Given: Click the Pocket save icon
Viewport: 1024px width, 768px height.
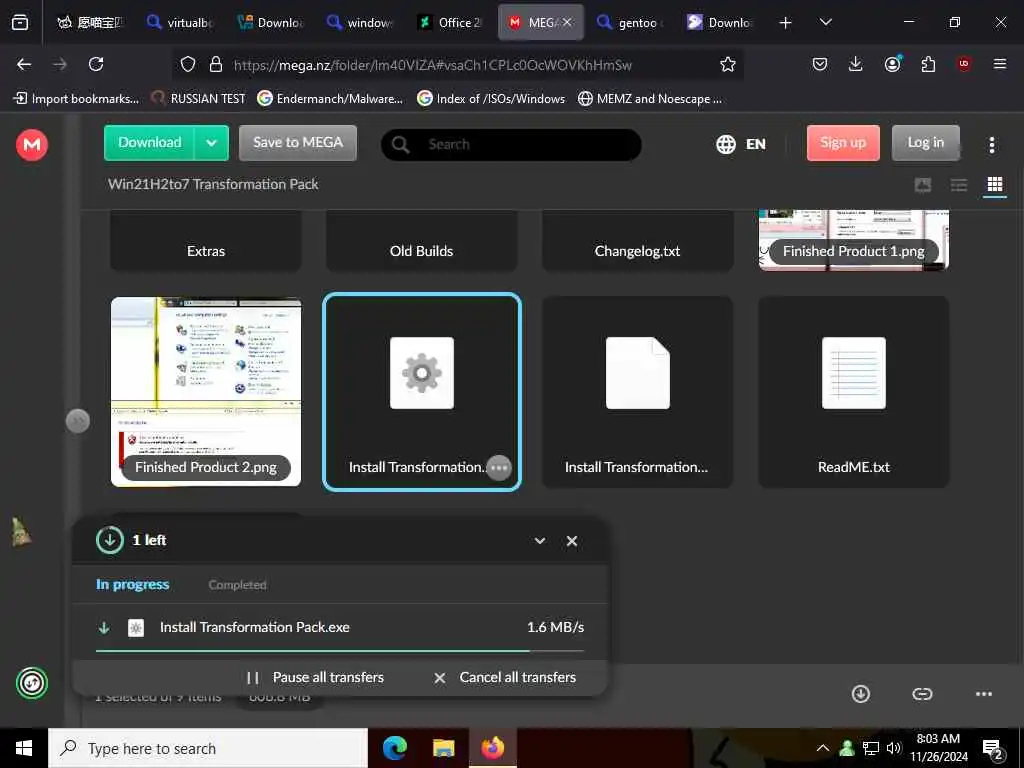Looking at the screenshot, I should click(820, 64).
